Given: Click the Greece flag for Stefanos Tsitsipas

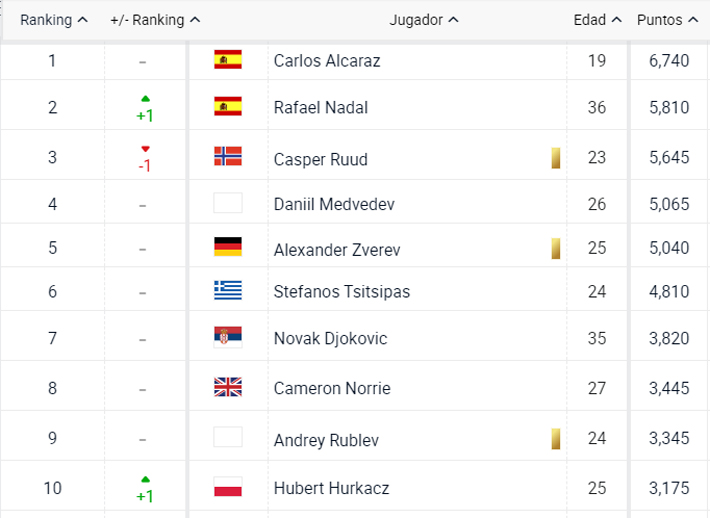Looking at the screenshot, I should [228, 290].
